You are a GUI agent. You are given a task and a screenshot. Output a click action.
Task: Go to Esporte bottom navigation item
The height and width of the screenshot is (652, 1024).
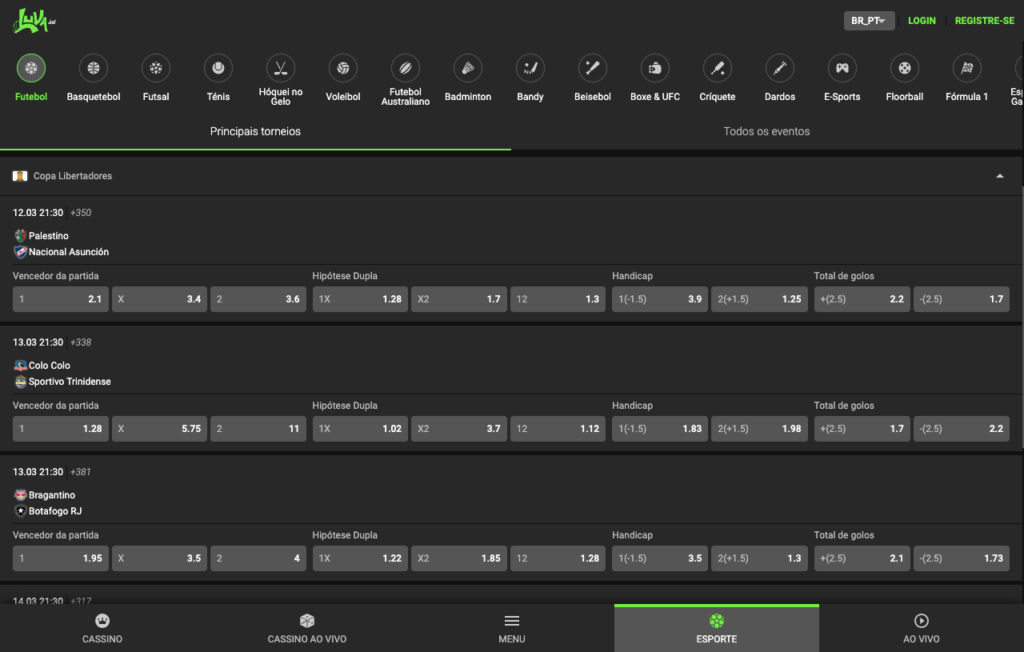pyautogui.click(x=716, y=628)
